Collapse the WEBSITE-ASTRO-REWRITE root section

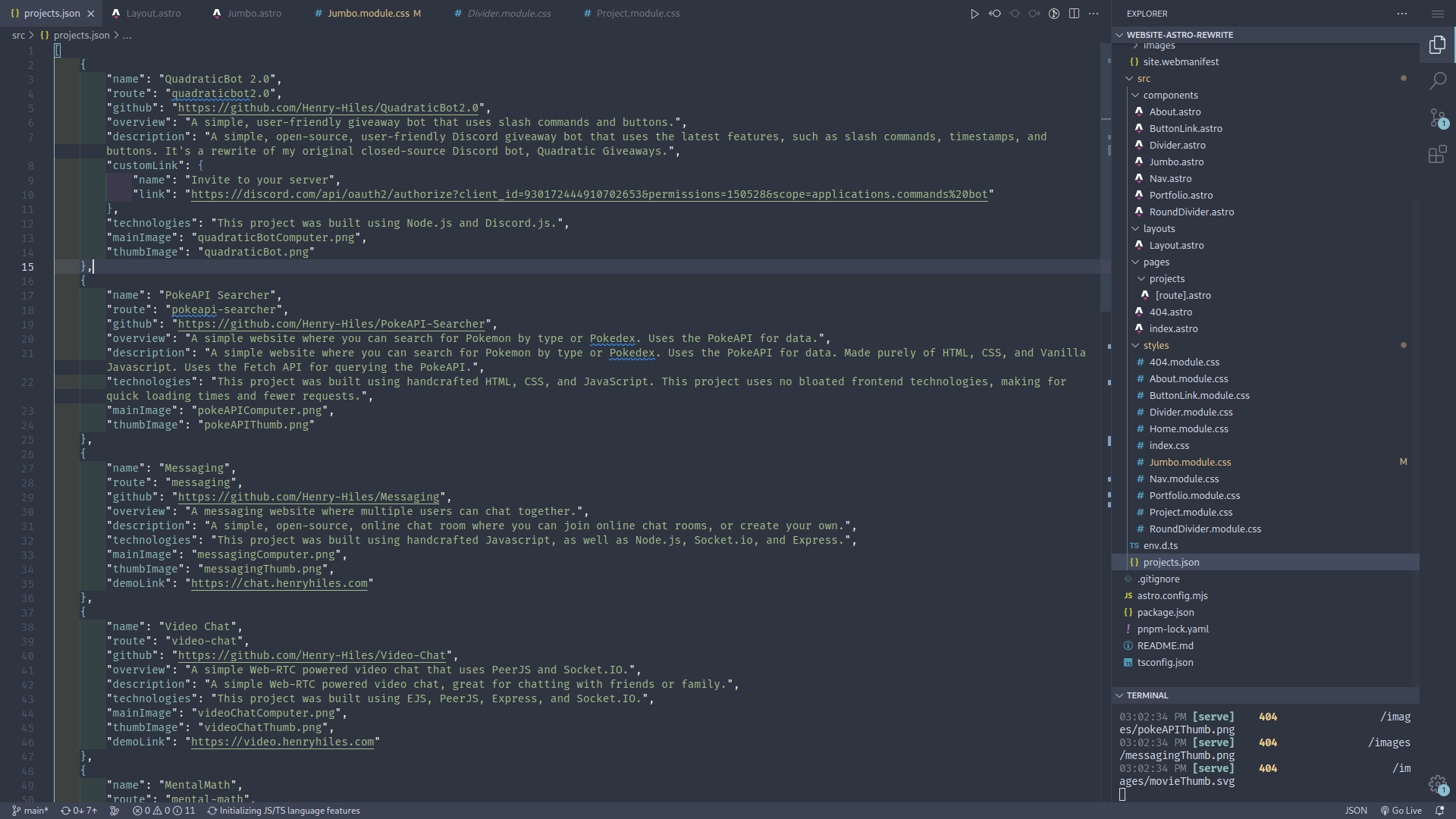[1179, 35]
